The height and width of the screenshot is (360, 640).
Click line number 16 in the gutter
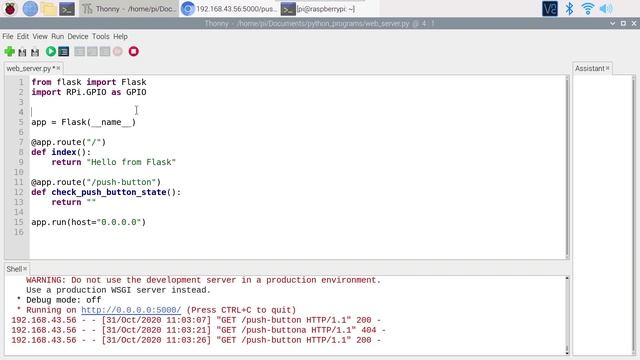tap(19, 232)
